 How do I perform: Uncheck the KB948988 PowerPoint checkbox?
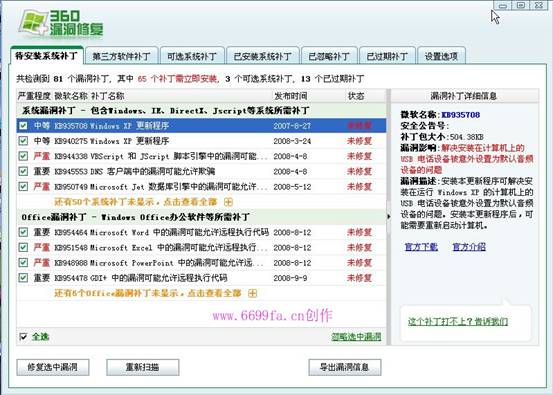[23, 262]
